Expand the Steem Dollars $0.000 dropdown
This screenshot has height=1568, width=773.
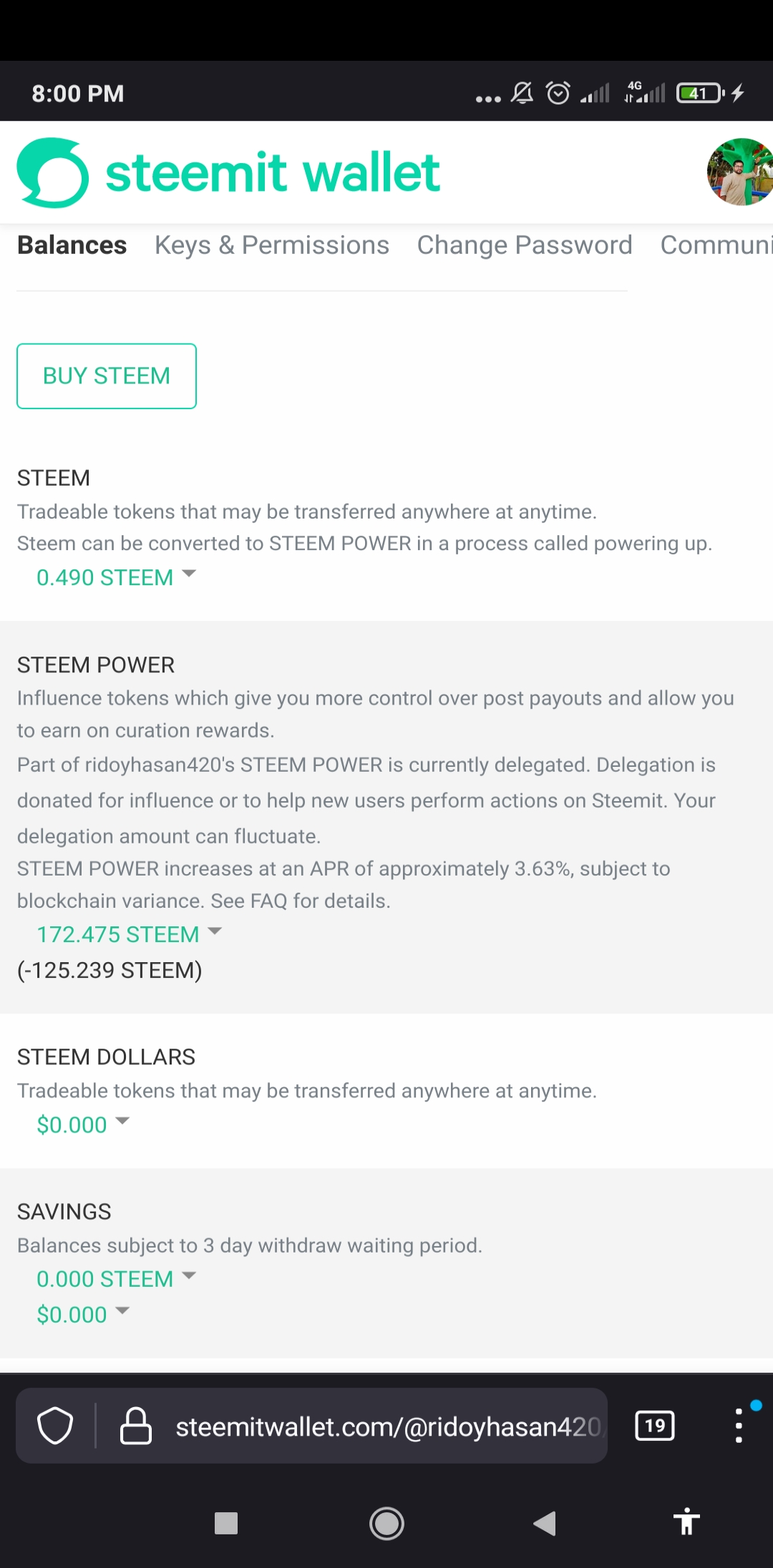[x=83, y=1124]
